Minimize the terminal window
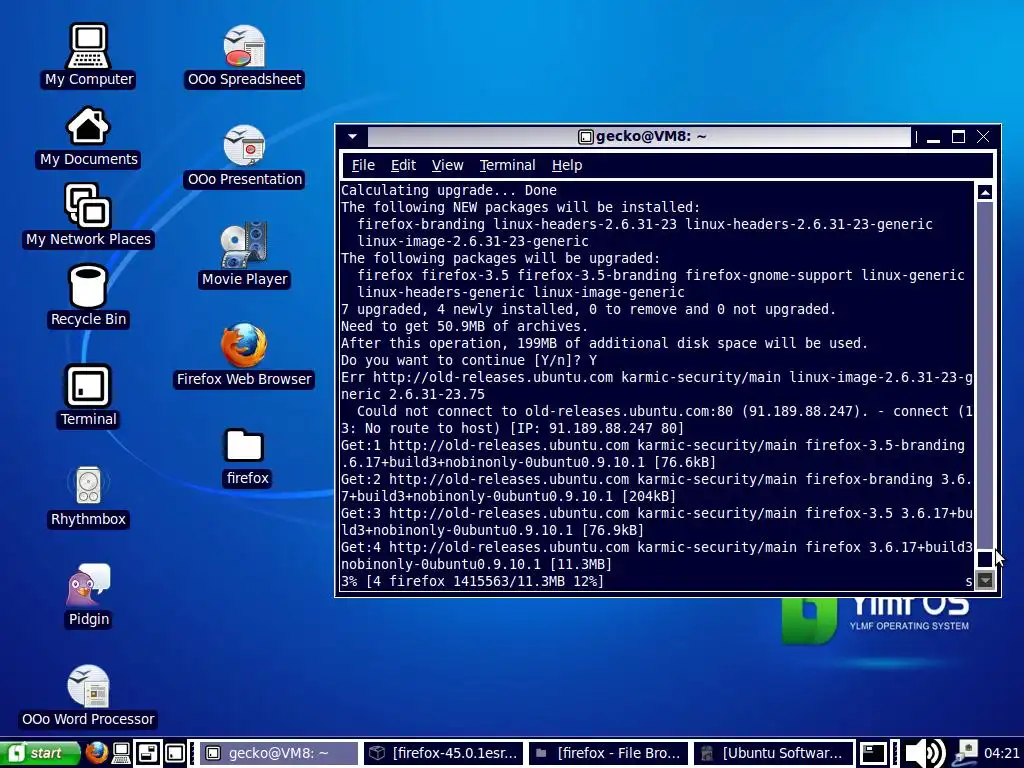Screen dimensions: 1024x768 933,136
